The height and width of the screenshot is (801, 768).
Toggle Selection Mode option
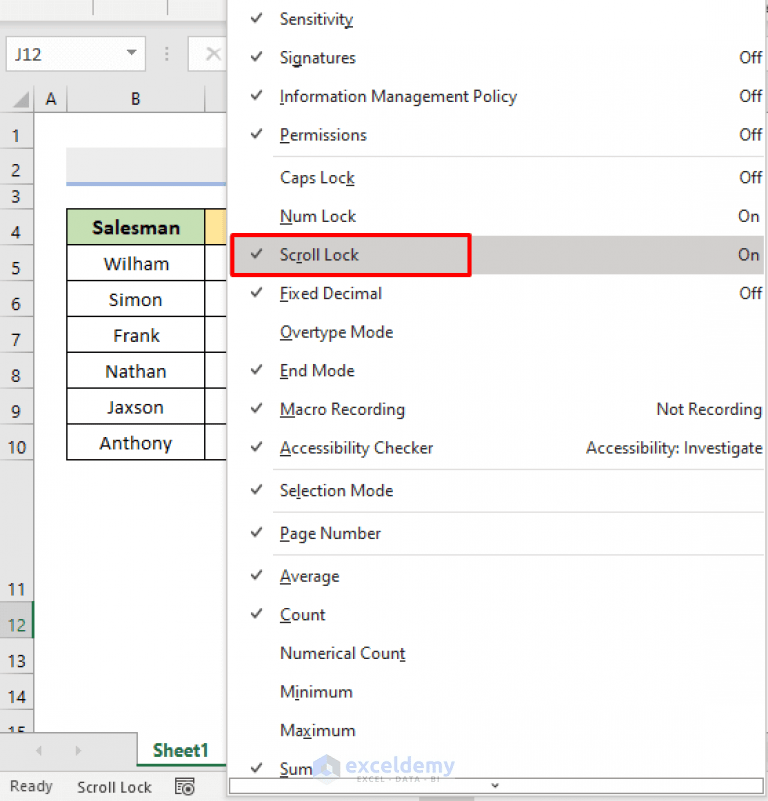(x=496, y=491)
